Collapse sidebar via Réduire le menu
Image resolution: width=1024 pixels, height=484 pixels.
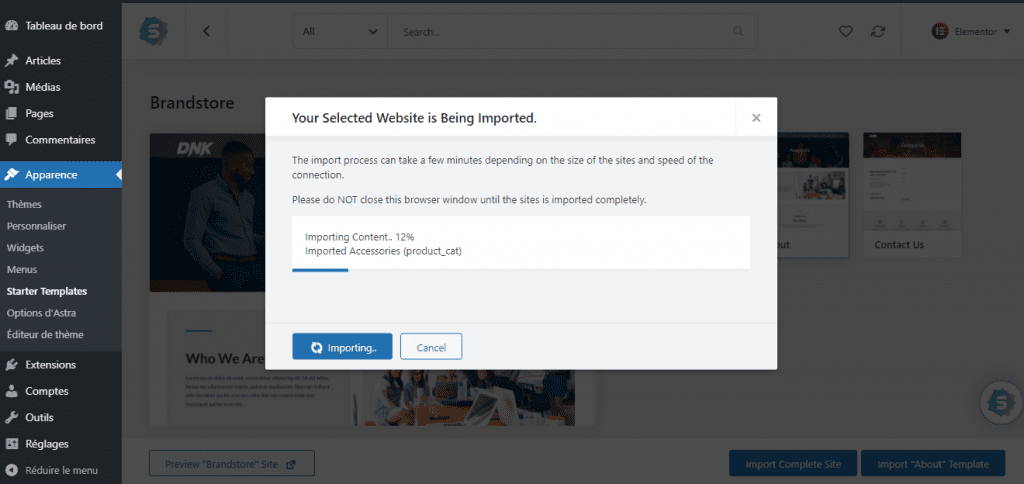(61, 470)
